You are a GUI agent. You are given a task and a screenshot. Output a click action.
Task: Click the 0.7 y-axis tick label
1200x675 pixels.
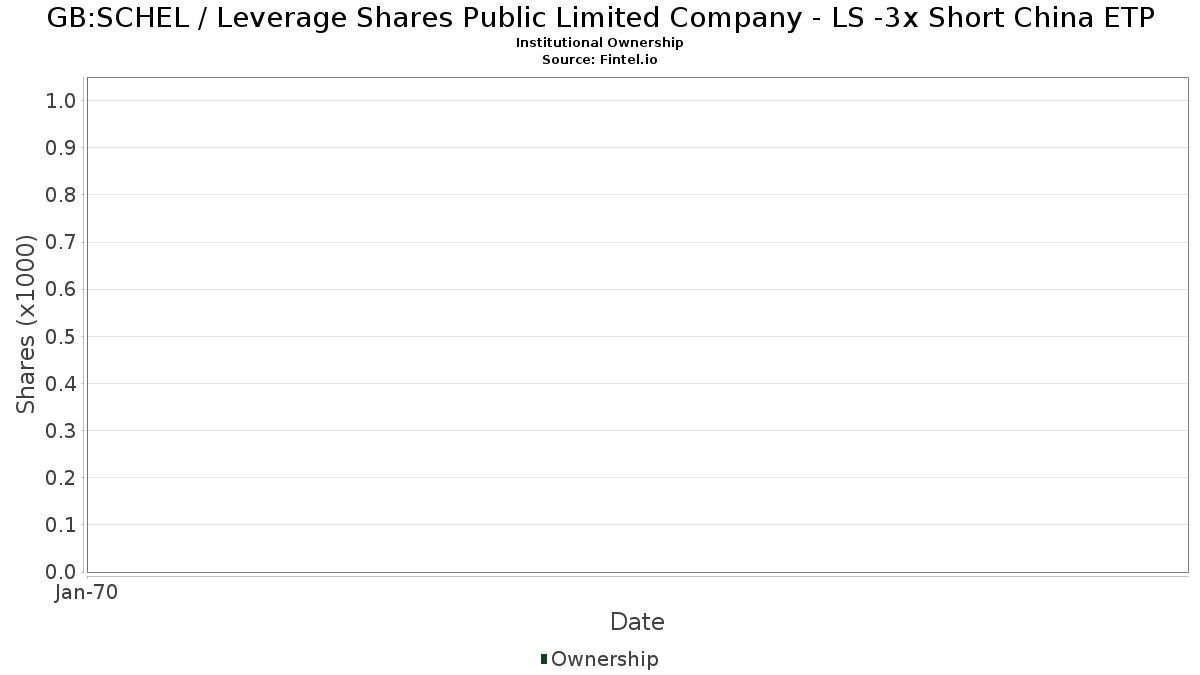61,242
